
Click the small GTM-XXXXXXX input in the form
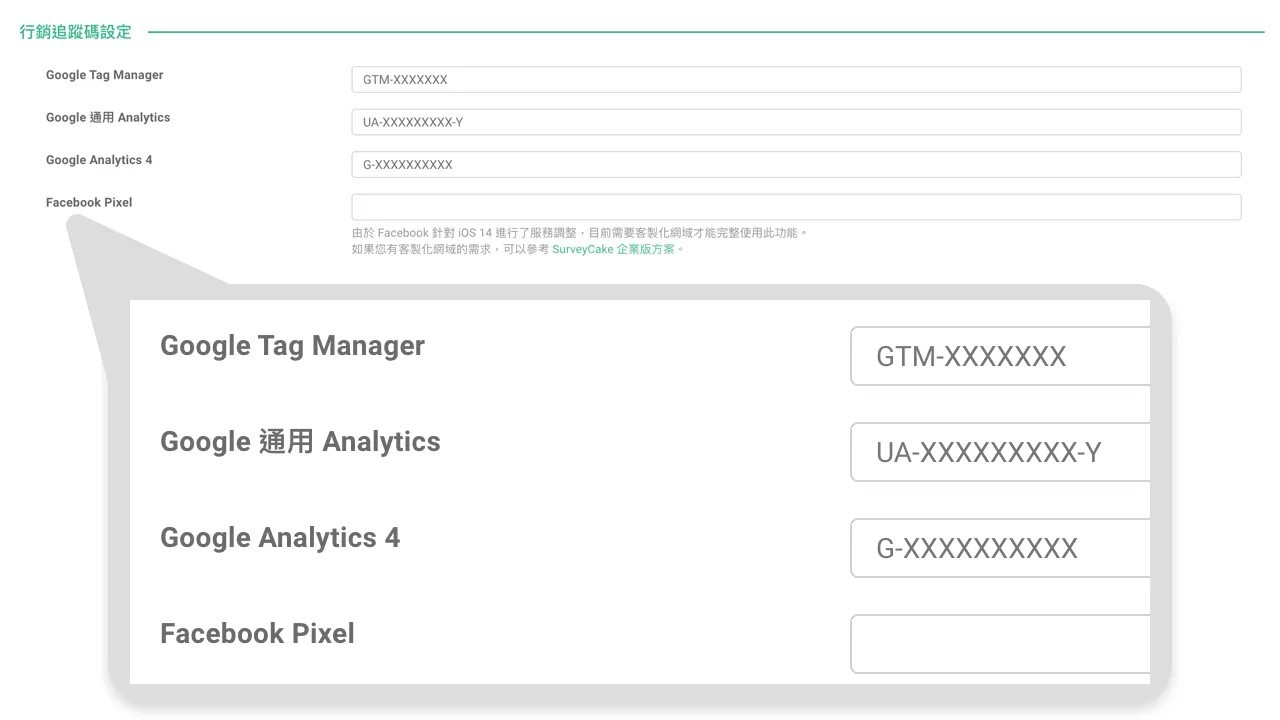tap(796, 80)
